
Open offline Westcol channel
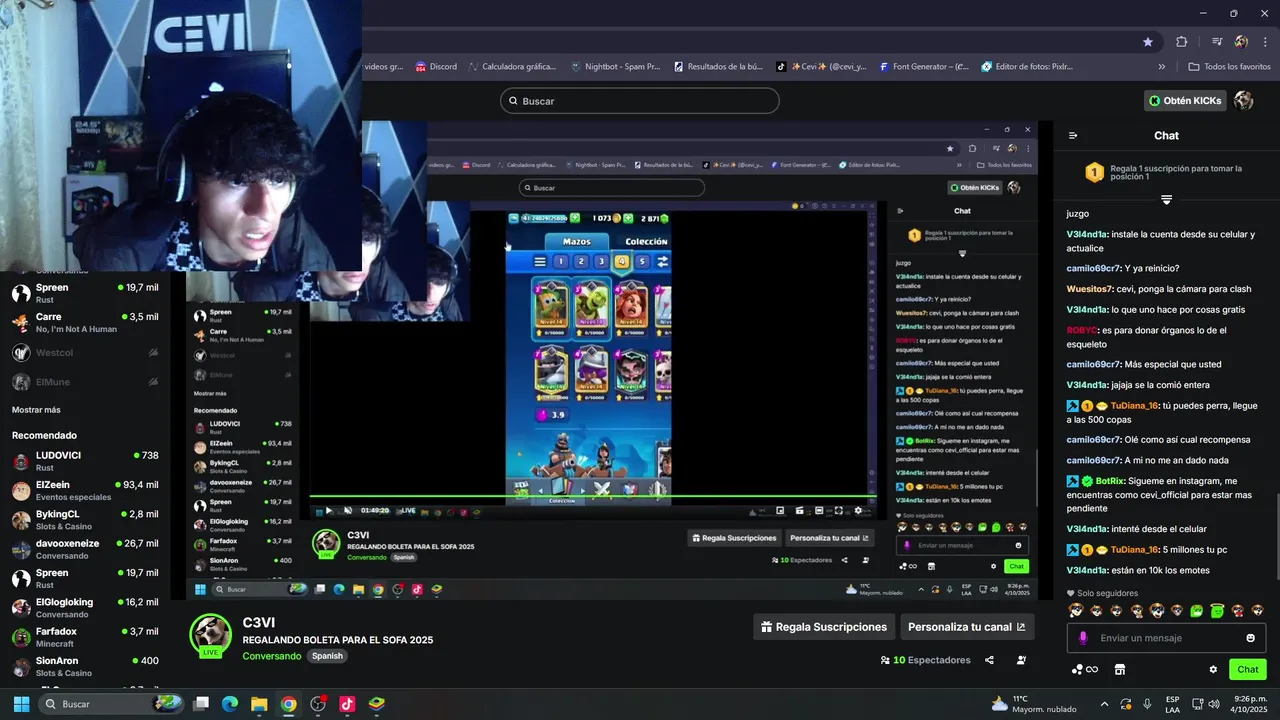[85, 352]
